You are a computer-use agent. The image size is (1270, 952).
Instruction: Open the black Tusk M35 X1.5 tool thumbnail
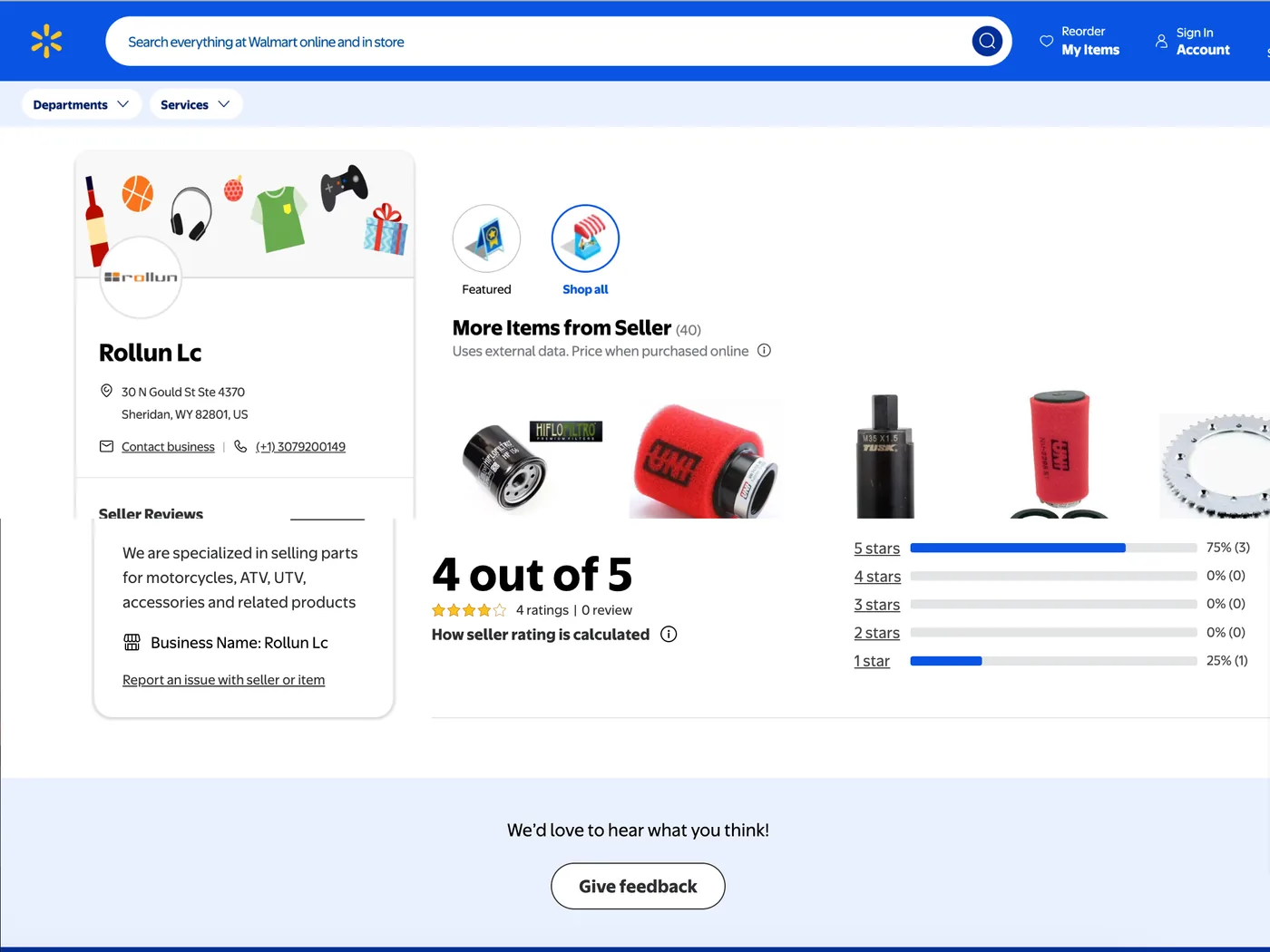tap(884, 456)
